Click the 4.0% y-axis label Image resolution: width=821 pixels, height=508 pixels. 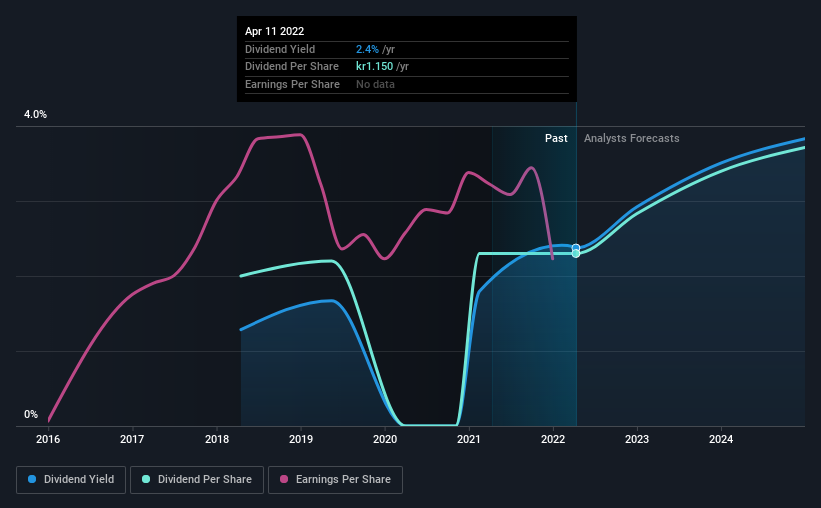coord(35,114)
